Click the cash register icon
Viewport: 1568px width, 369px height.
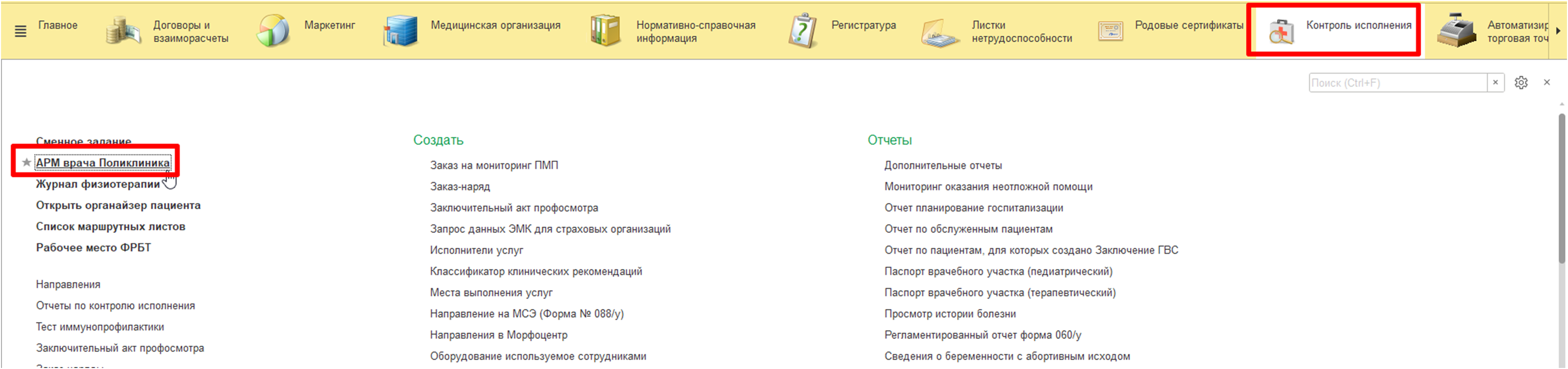coord(1456,31)
